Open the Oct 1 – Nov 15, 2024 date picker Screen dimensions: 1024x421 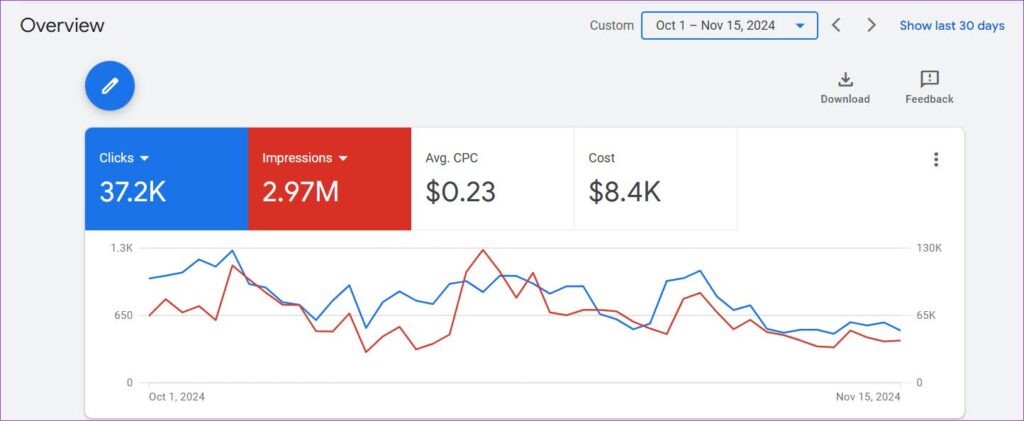pyautogui.click(x=729, y=25)
